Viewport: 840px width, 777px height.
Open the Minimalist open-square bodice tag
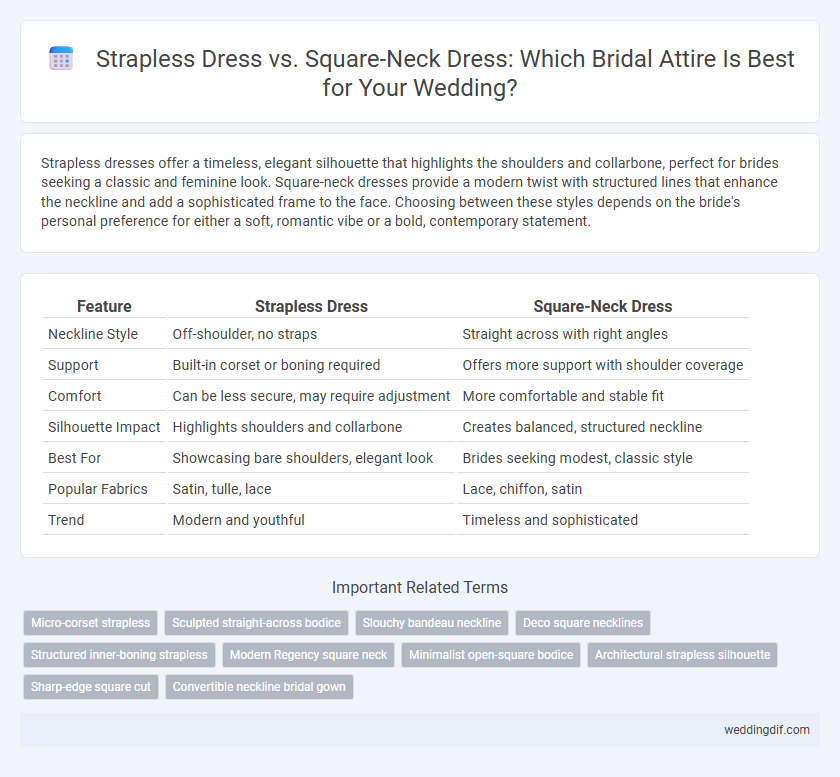click(x=491, y=655)
